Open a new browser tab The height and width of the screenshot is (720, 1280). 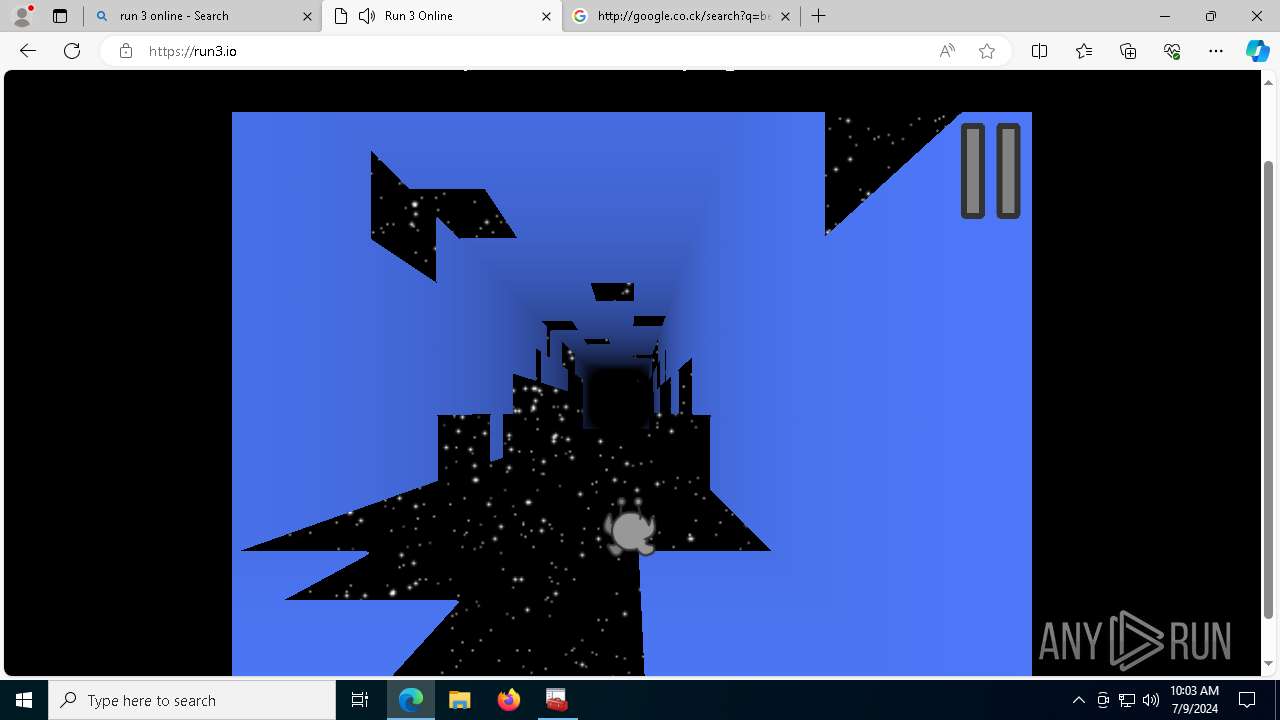click(818, 16)
